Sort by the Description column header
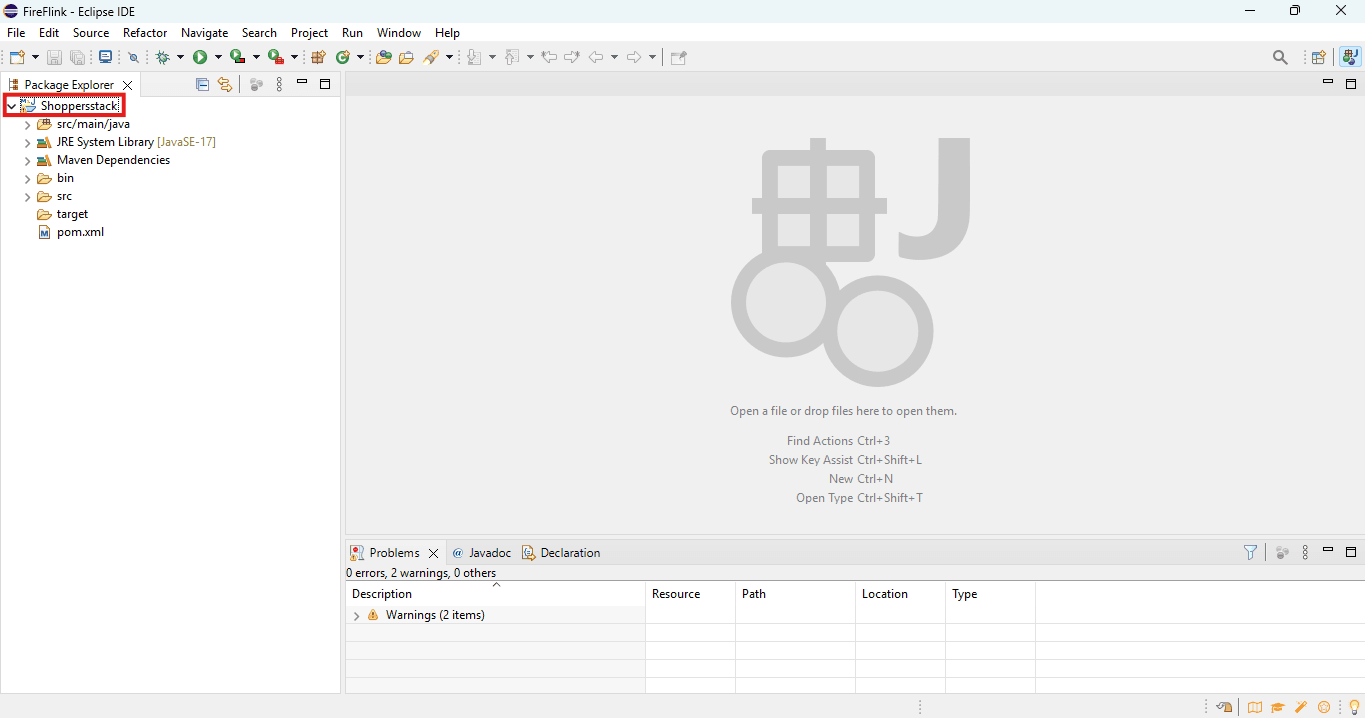Screen dimensions: 1365x718 coord(495,594)
